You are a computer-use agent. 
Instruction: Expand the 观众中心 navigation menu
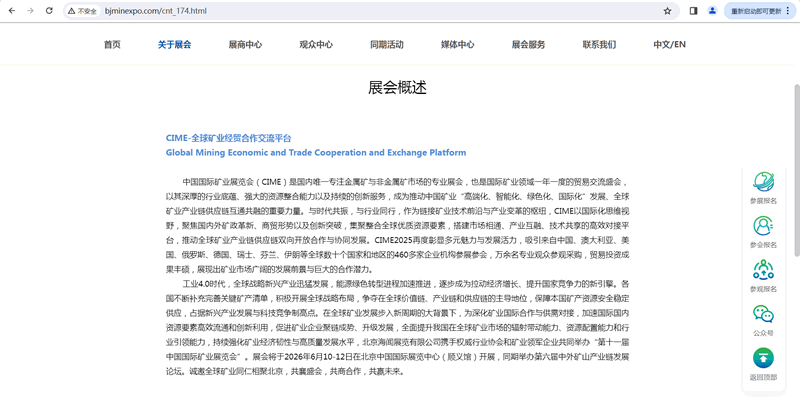(316, 45)
